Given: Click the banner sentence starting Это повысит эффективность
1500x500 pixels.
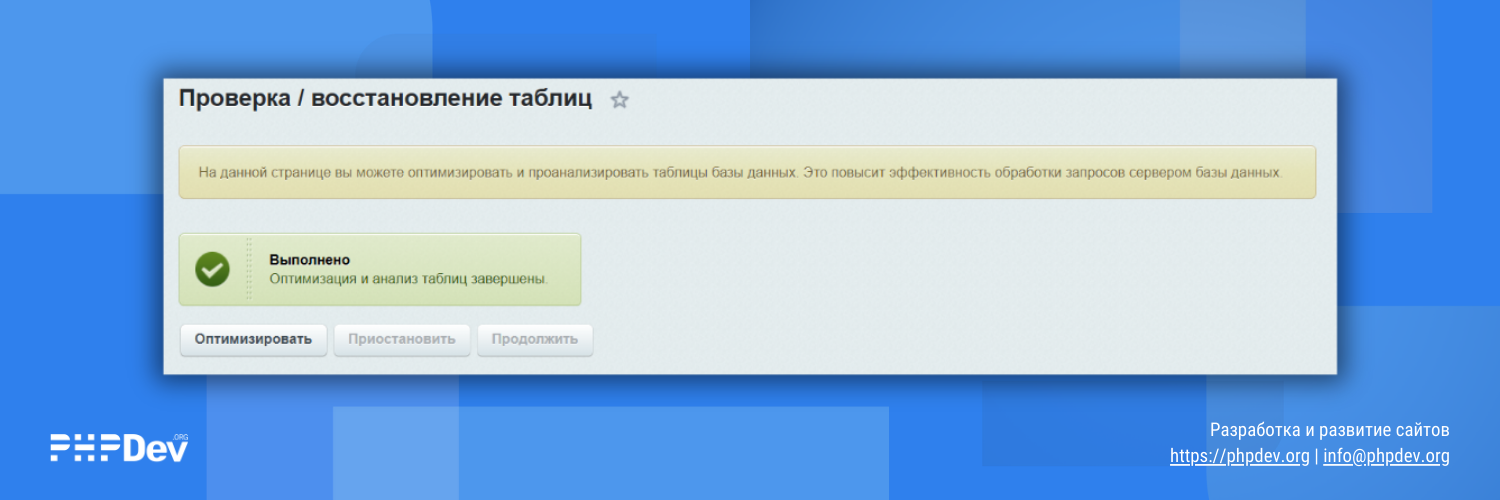Looking at the screenshot, I should click(1042, 172).
